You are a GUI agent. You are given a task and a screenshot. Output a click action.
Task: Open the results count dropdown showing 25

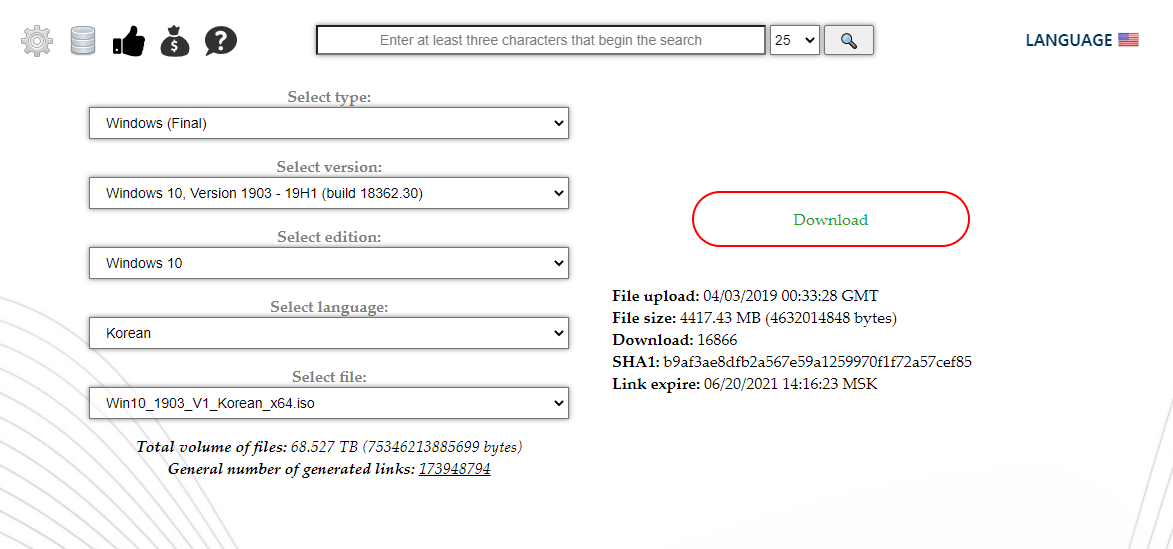click(x=795, y=40)
